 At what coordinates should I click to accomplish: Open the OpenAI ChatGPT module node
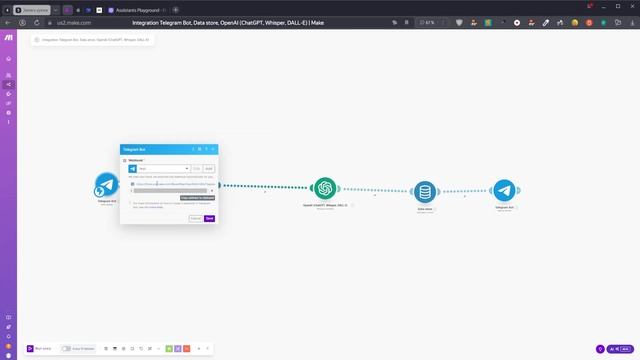tap(325, 188)
